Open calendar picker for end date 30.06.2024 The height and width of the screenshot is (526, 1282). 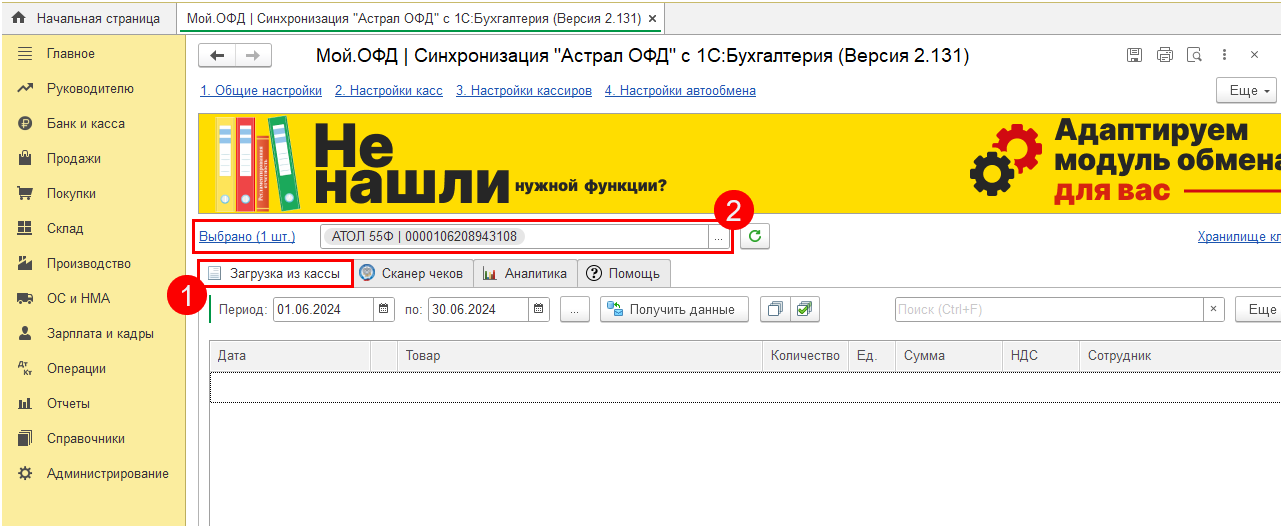point(539,310)
